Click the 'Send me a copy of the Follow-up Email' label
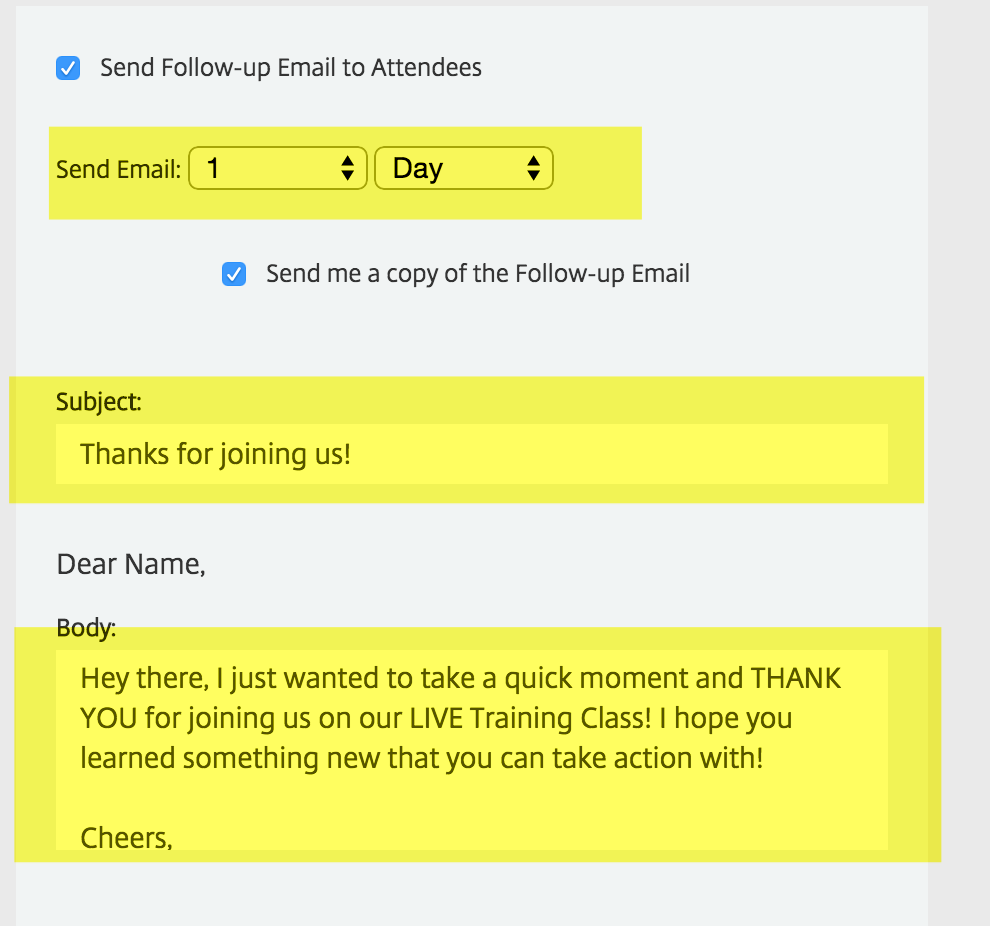990x926 pixels. 477,274
